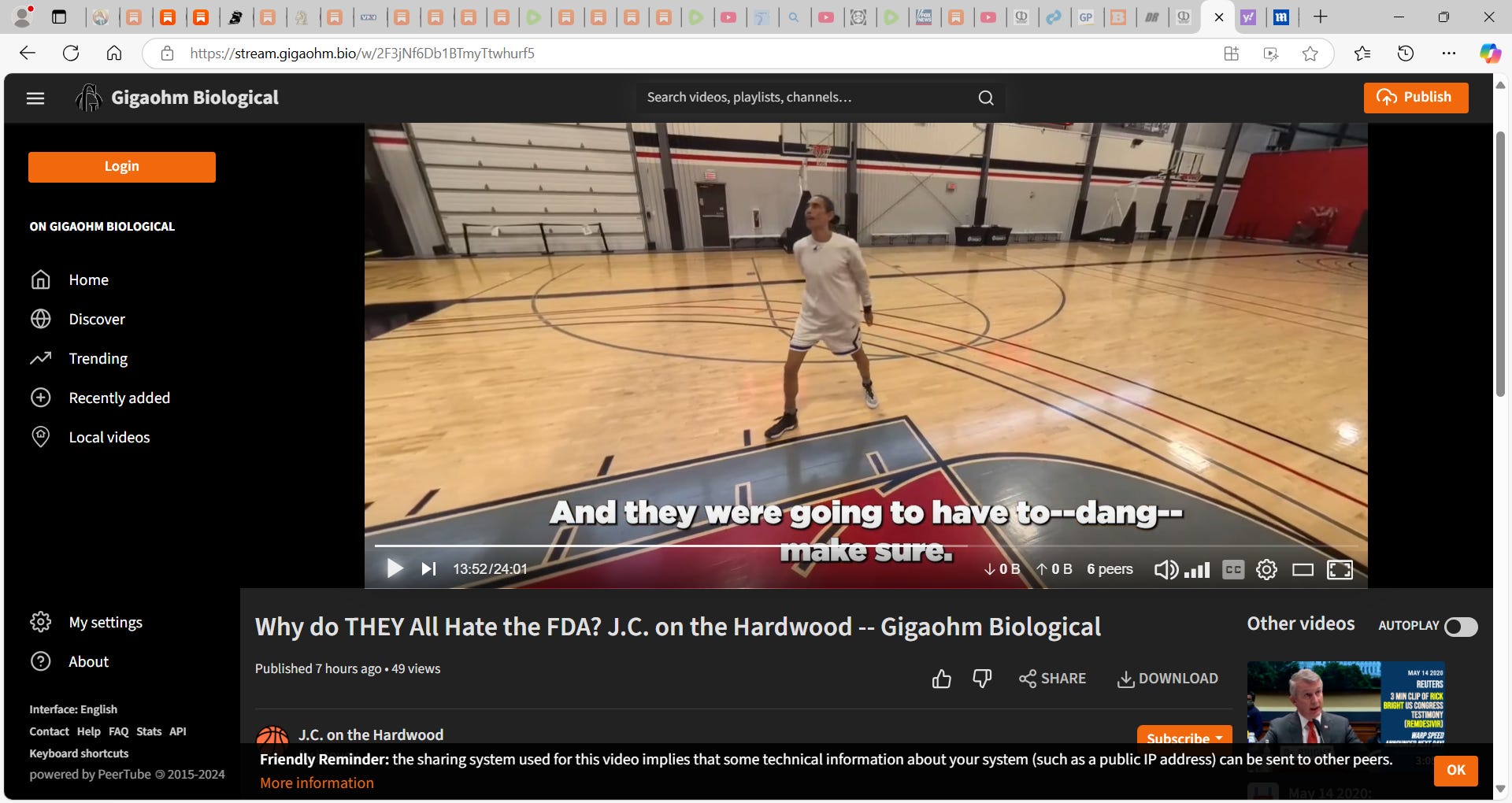View site information lock icon
Image resolution: width=1512 pixels, height=803 pixels.
pyautogui.click(x=167, y=54)
